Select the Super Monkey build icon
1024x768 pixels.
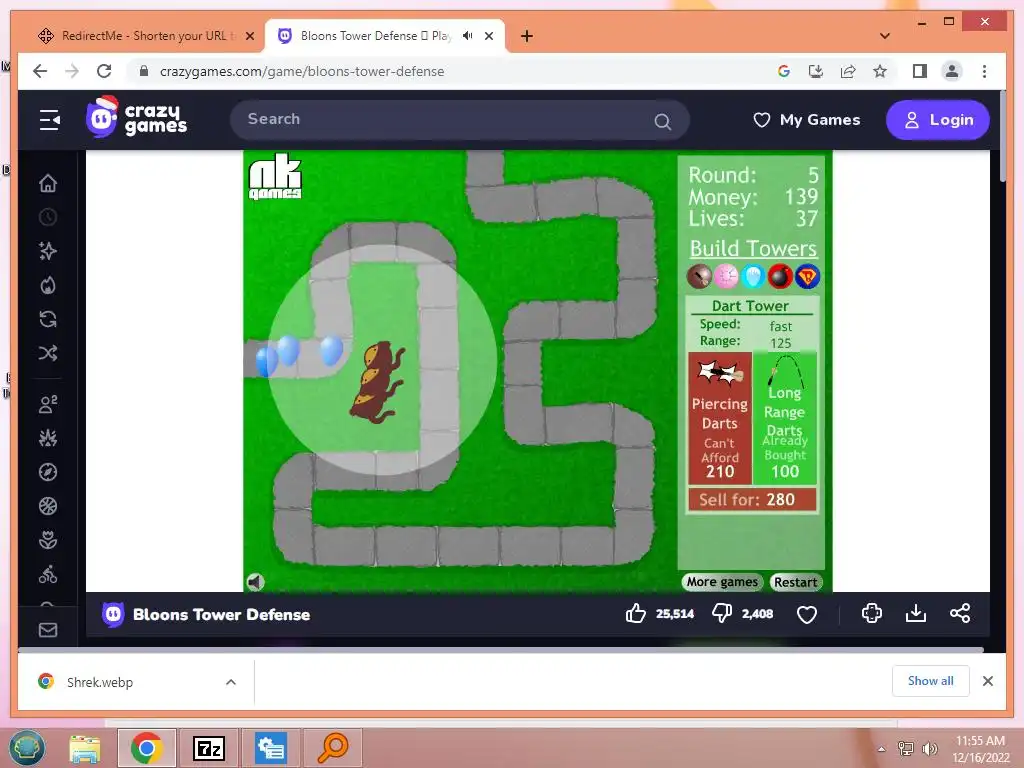click(807, 276)
